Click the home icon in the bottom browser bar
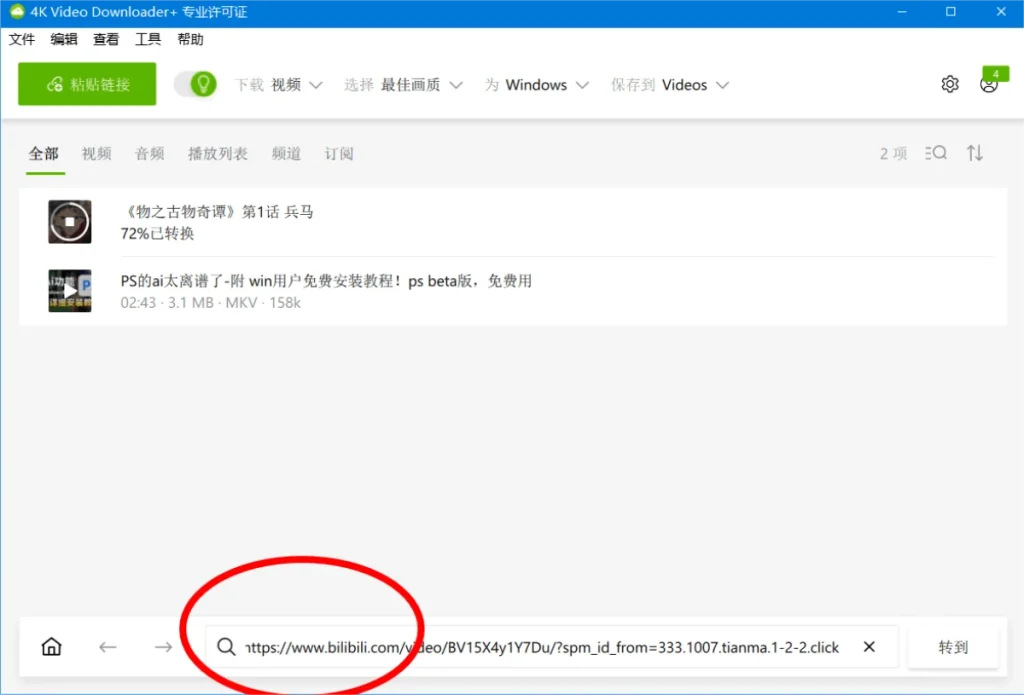 [x=51, y=647]
